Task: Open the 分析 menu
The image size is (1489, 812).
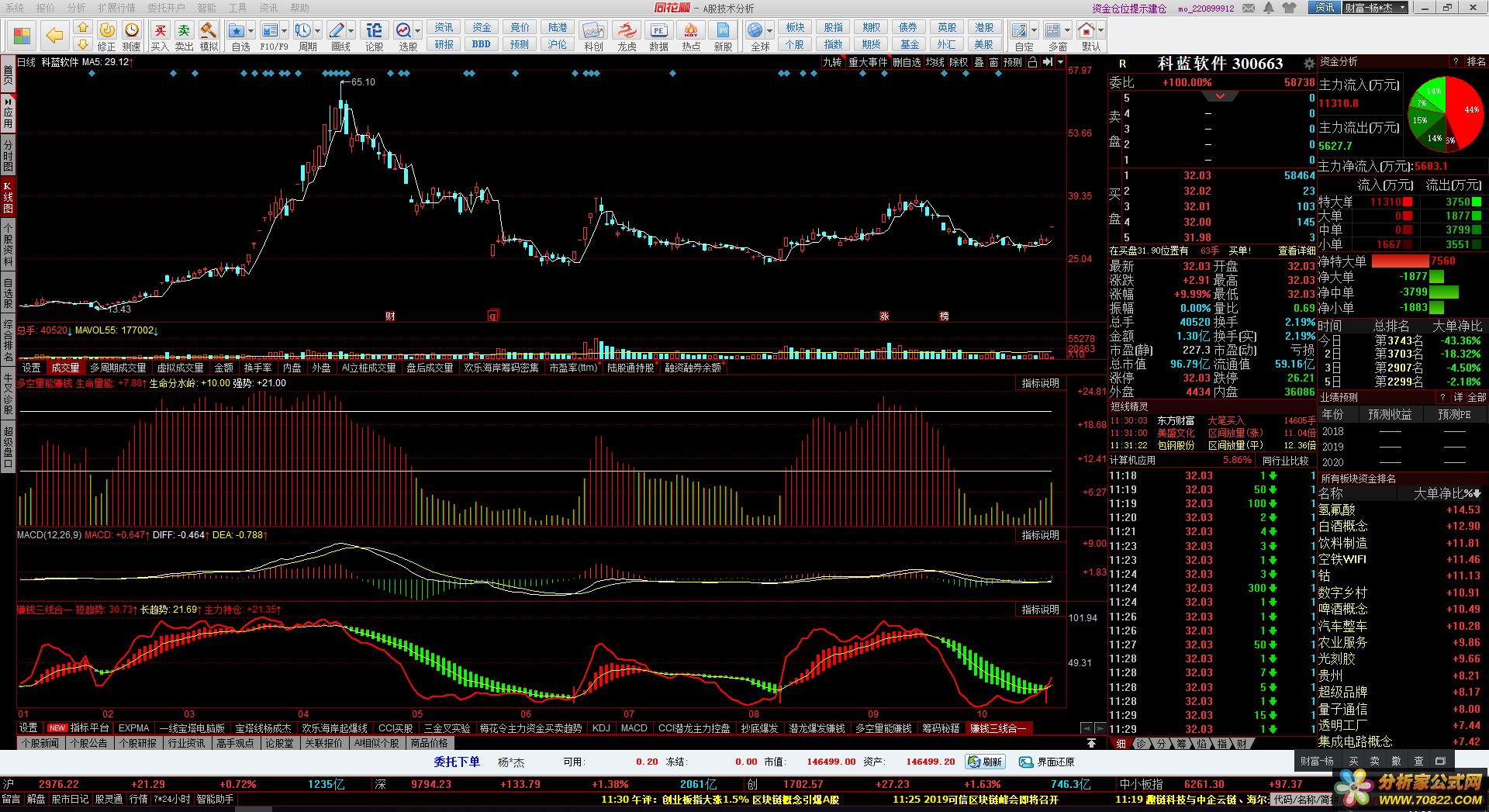Action: (76, 8)
